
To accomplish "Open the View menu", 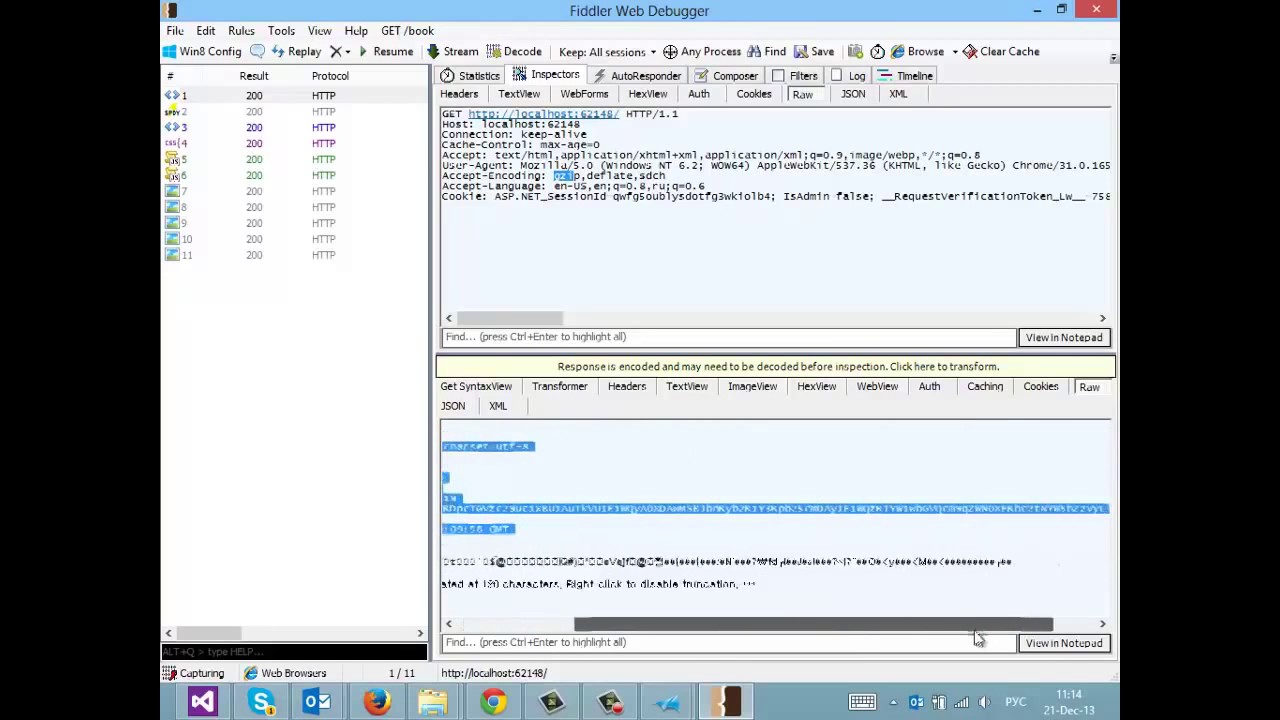I will click(320, 31).
